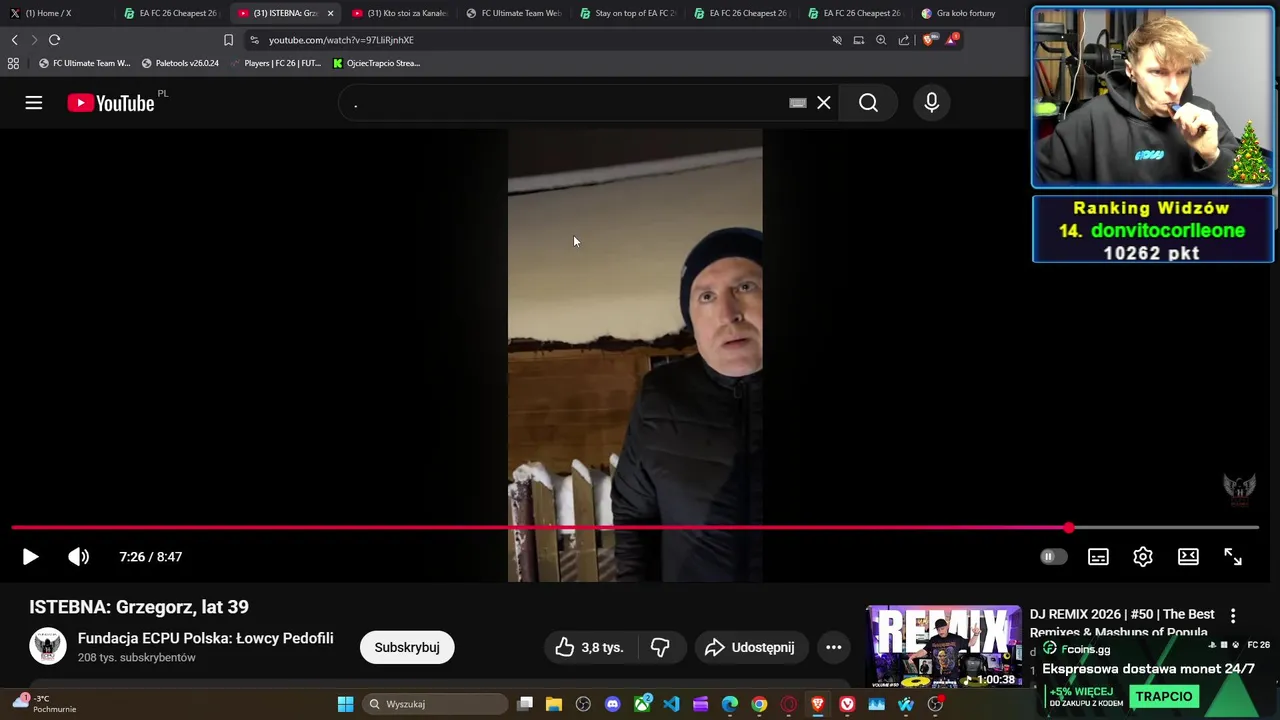Image resolution: width=1280 pixels, height=720 pixels.
Task: Open OjciecTrapcio Stream bookmark
Action: pyautogui.click(x=376, y=63)
